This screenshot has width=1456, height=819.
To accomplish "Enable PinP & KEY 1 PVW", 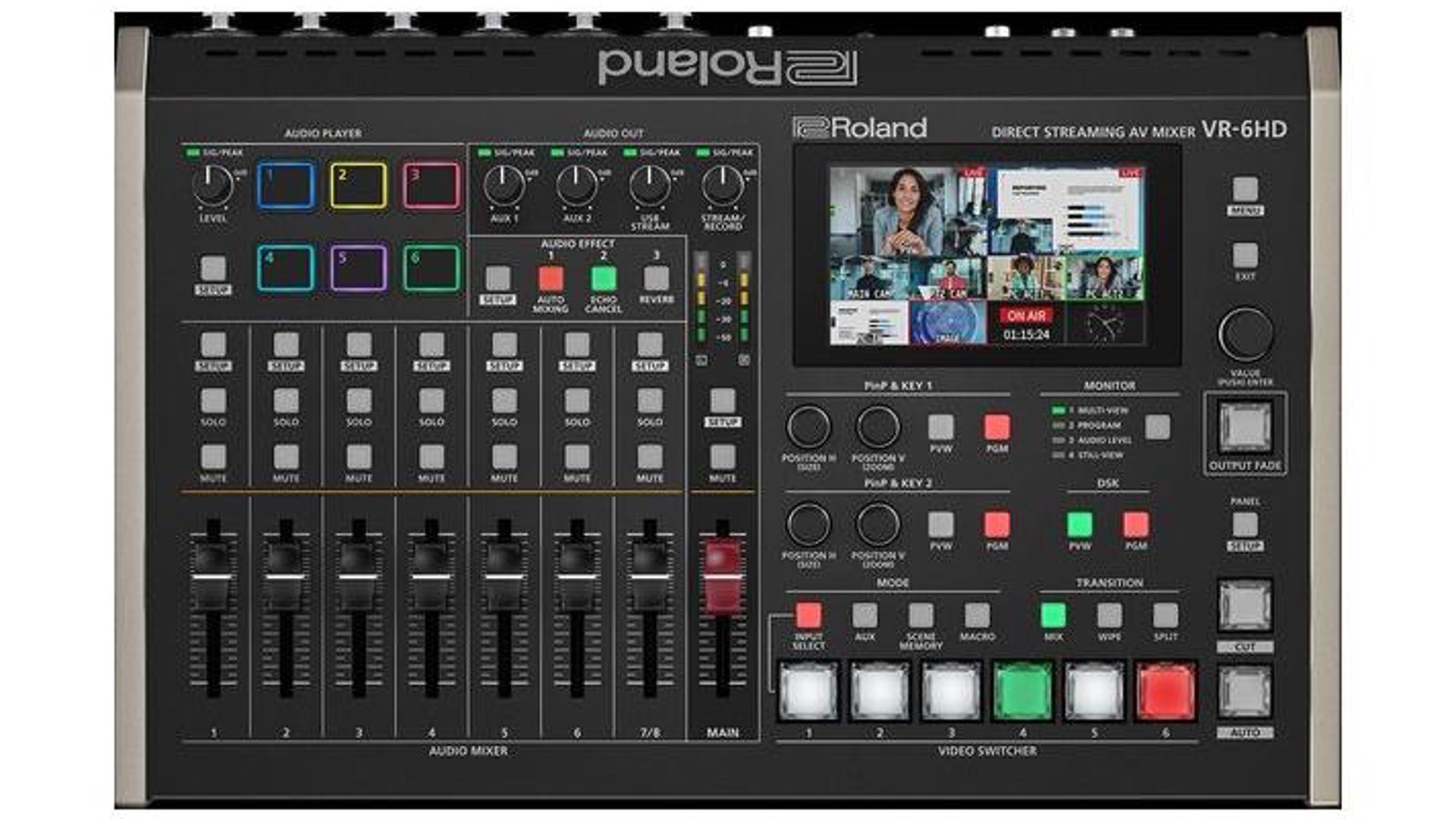I will coord(941,427).
